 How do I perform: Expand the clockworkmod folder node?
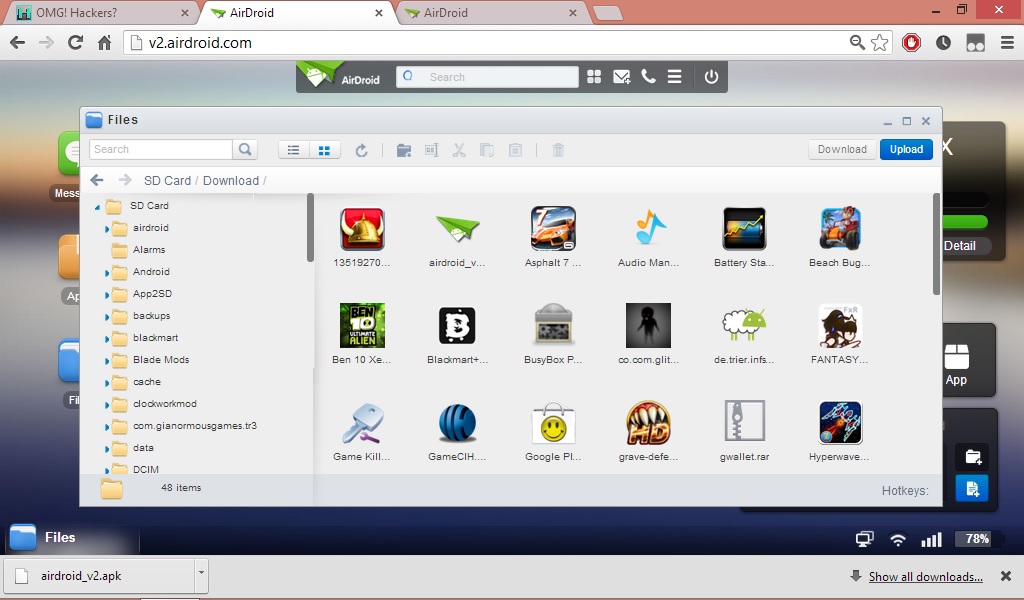(107, 405)
